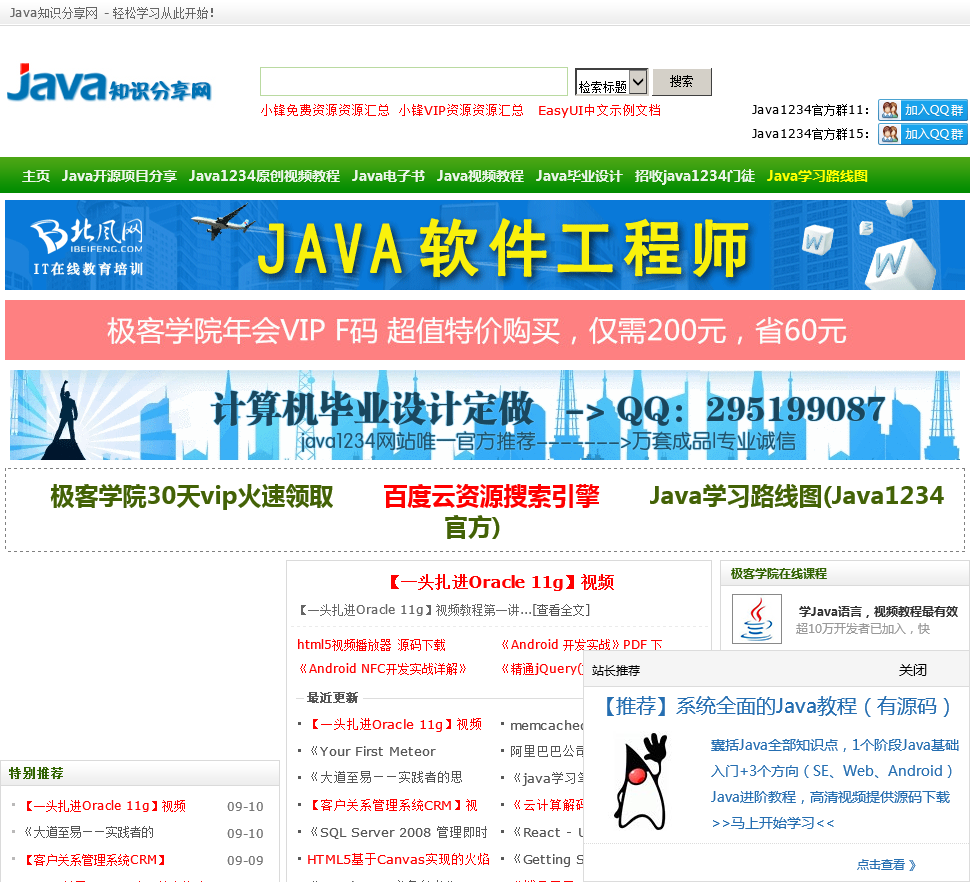
Task: Open 《React entry in 最近更新
Action: tap(547, 833)
